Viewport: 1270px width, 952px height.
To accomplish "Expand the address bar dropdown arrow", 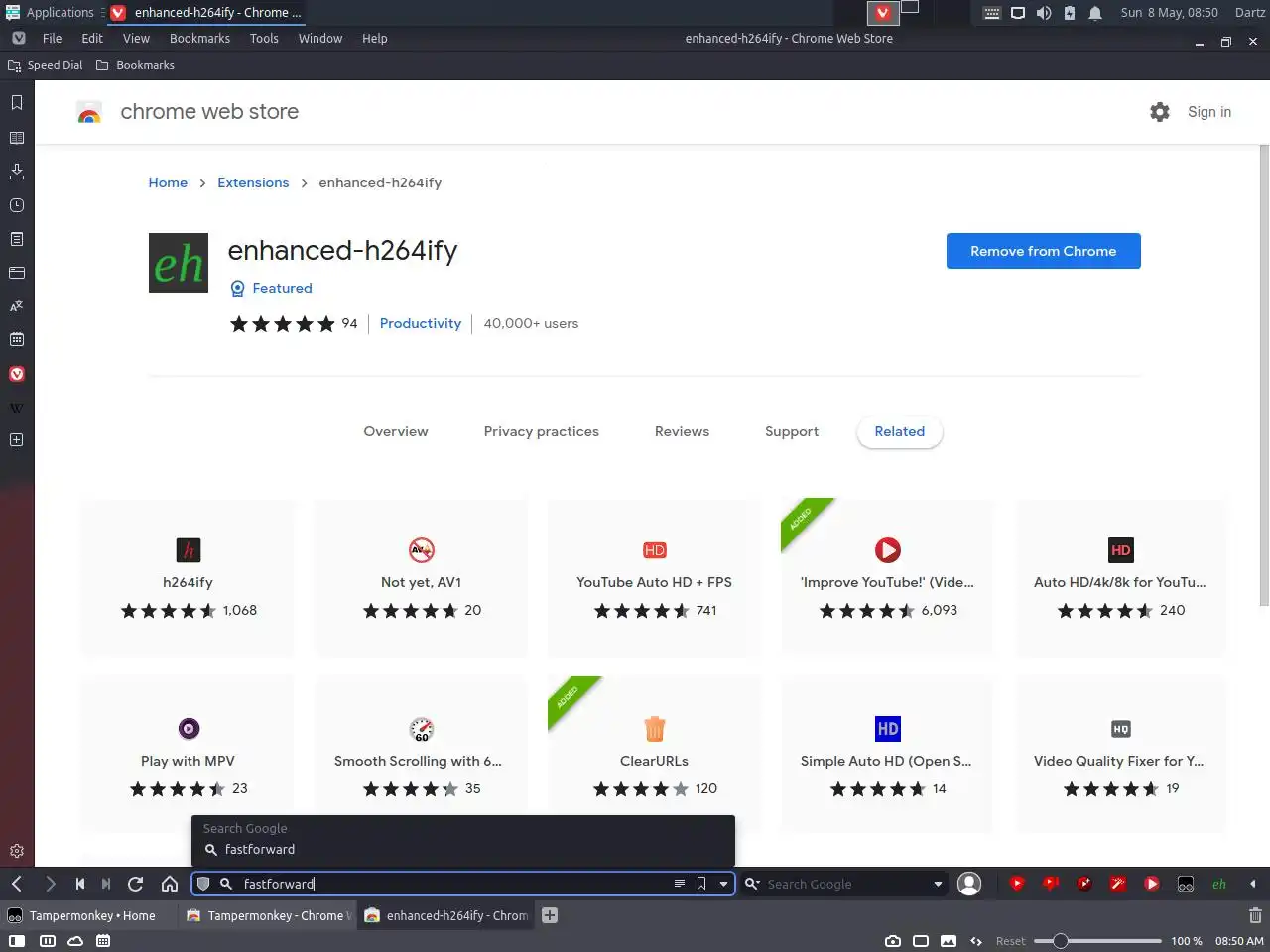I will (x=724, y=884).
